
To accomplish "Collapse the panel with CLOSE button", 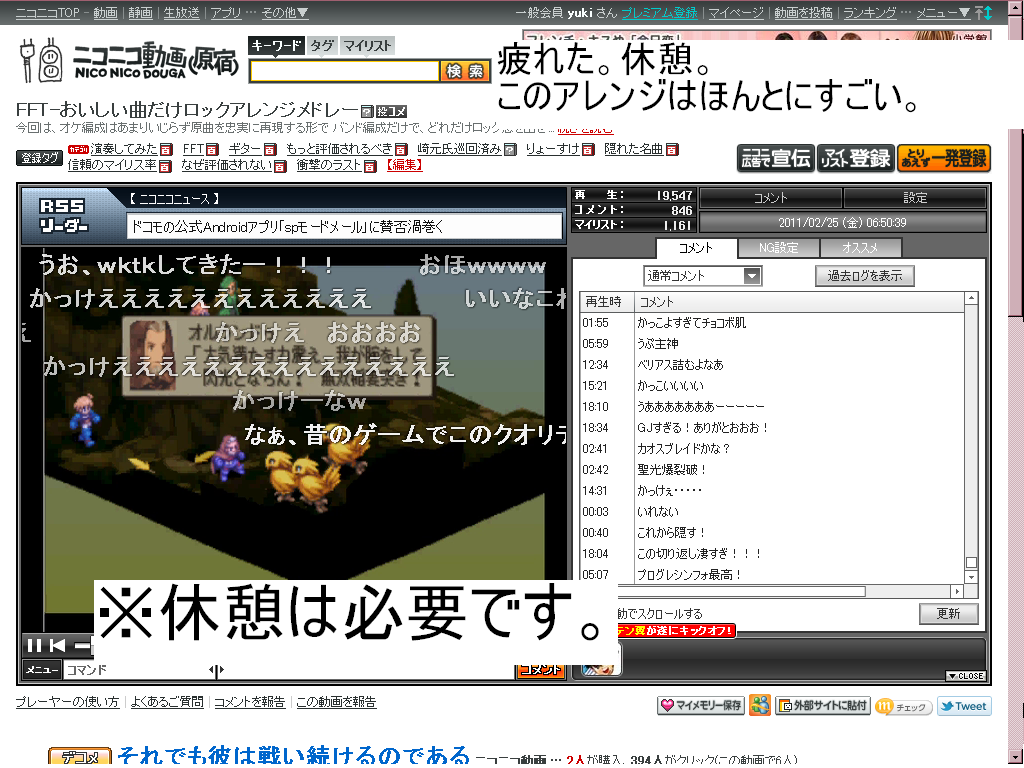I will 965,676.
